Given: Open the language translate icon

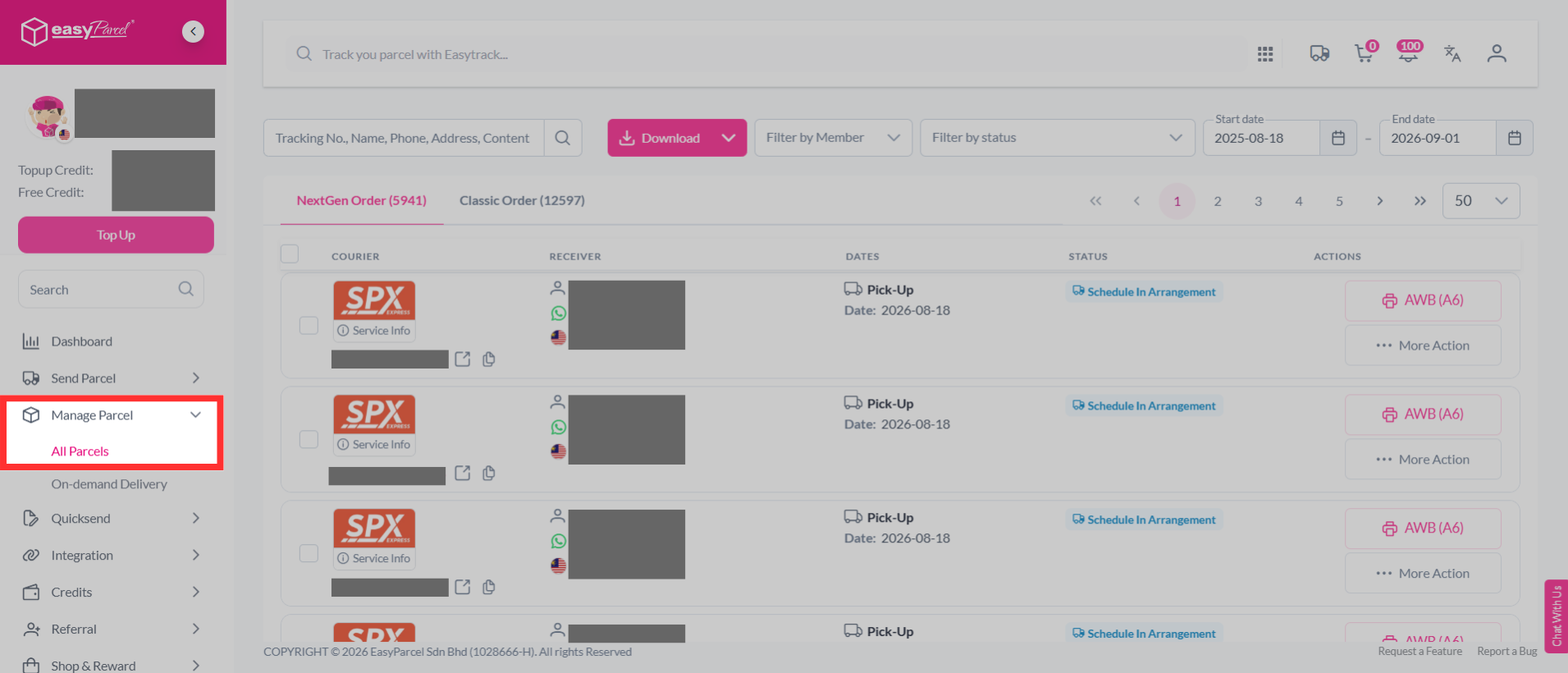Looking at the screenshot, I should point(1452,54).
